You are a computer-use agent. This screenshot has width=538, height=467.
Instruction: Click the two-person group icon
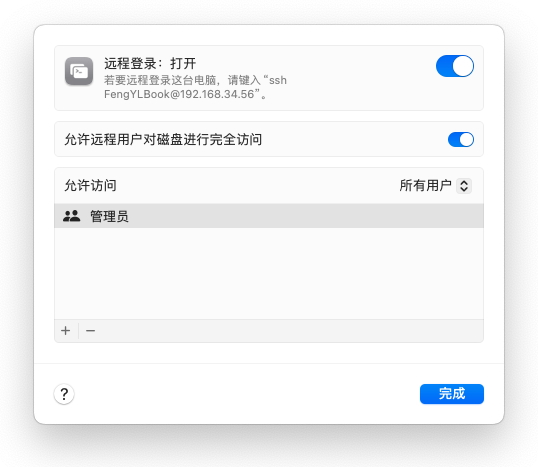(71, 216)
